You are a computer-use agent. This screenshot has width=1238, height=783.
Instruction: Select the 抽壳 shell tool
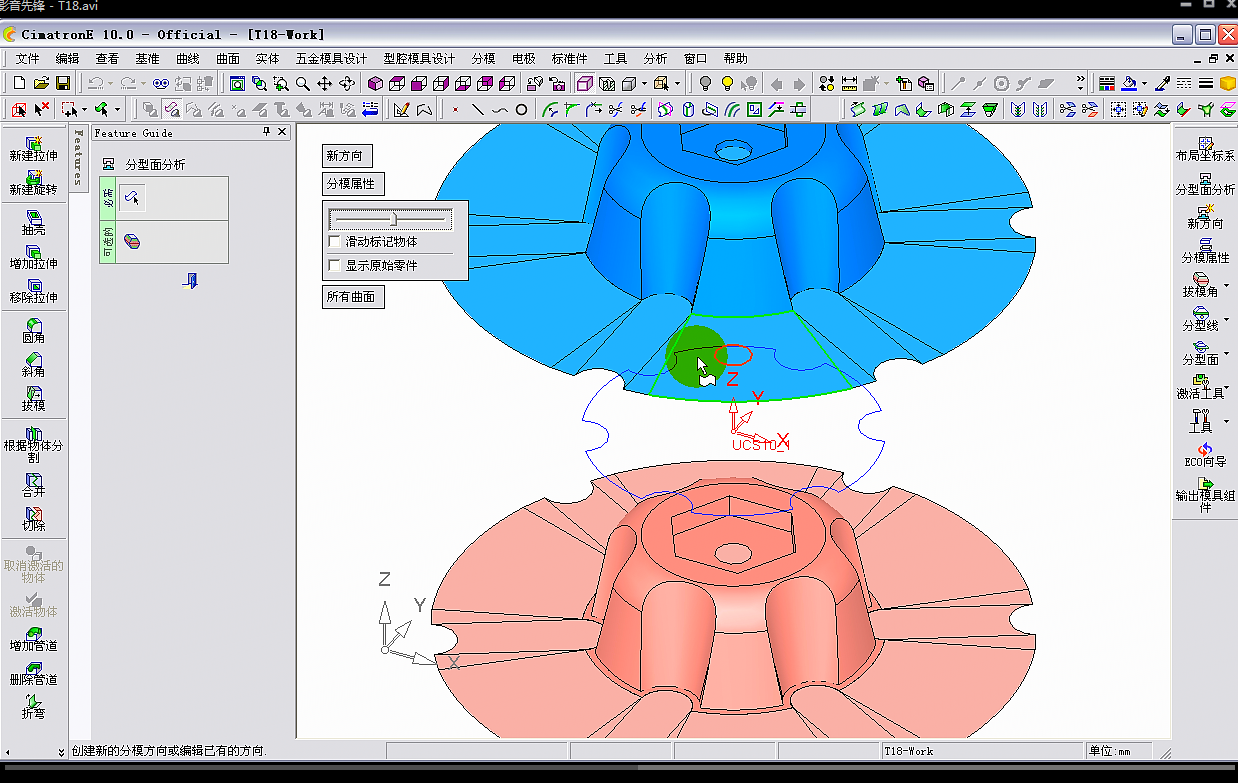(33, 223)
